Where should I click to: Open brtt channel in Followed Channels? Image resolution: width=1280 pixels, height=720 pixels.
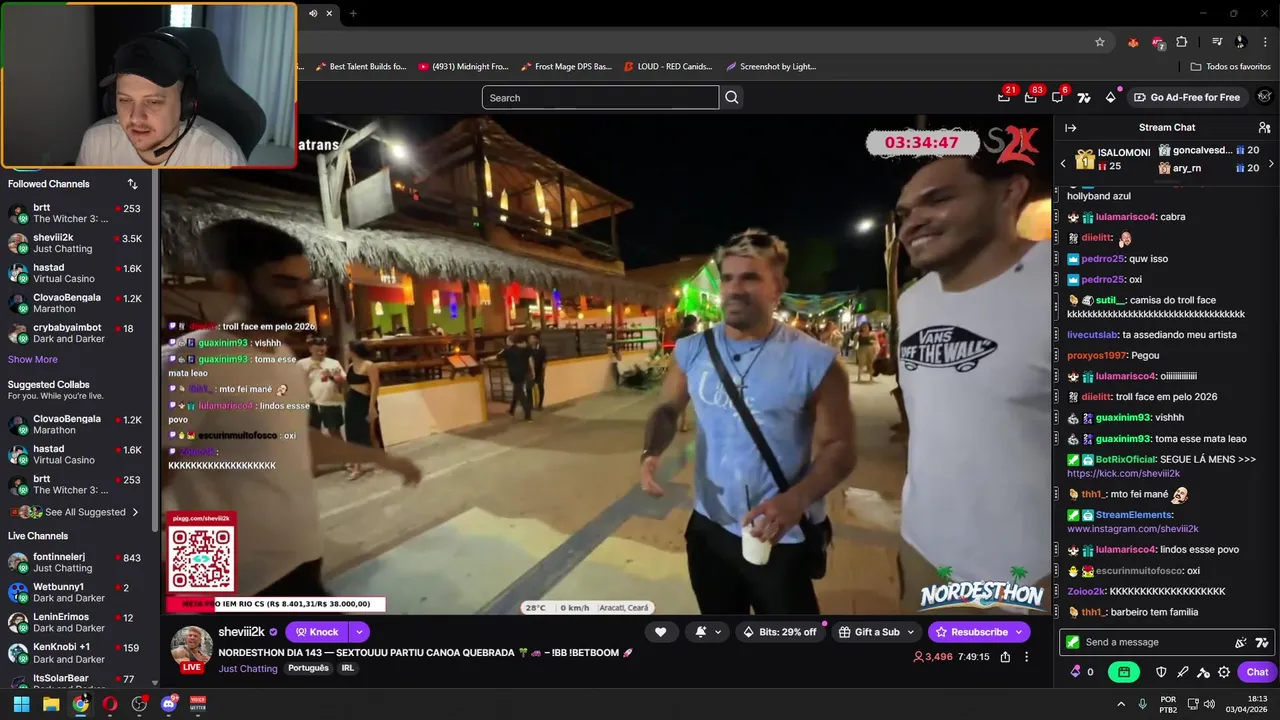pos(76,213)
